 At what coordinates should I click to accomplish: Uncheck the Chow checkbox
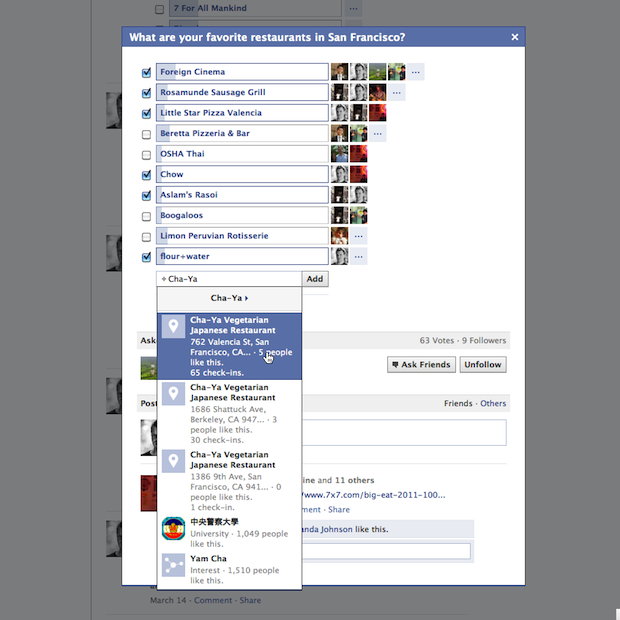point(146,175)
